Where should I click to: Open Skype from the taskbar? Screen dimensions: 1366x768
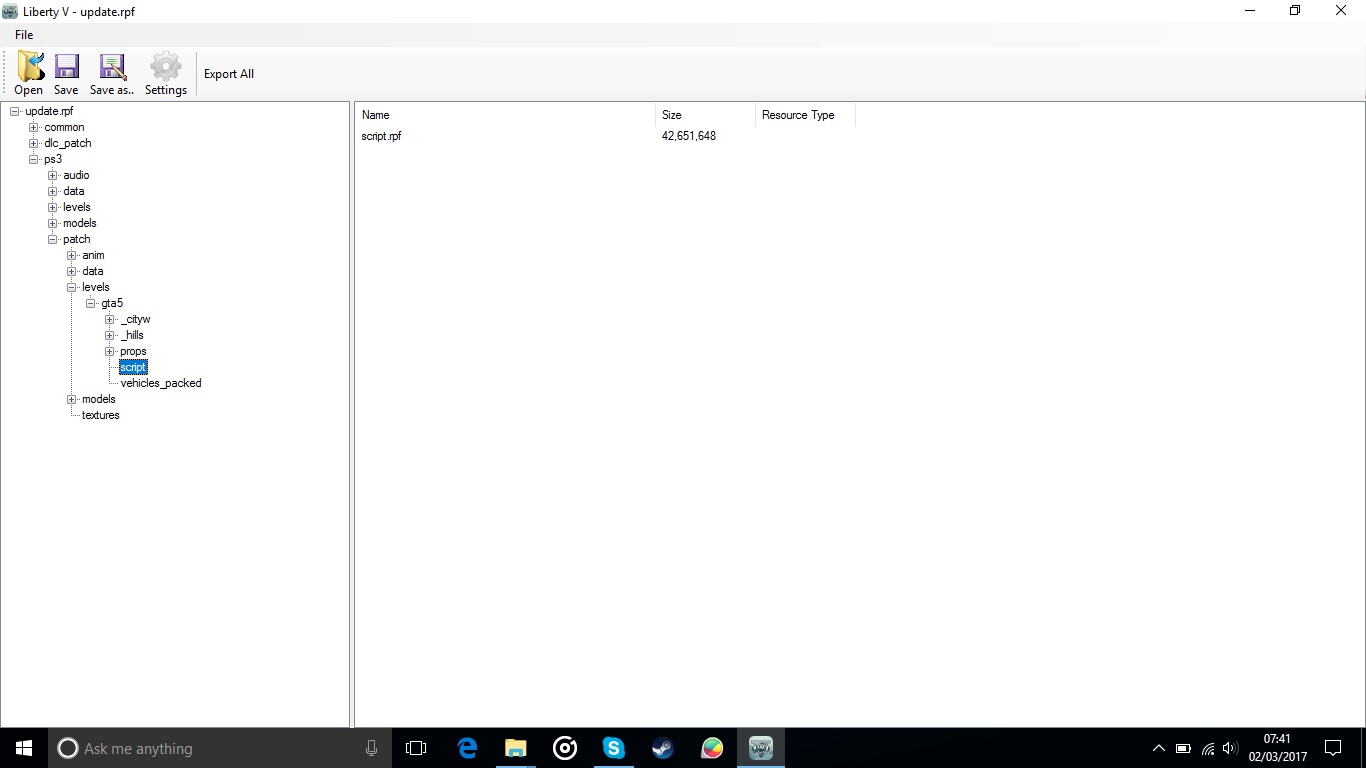613,748
